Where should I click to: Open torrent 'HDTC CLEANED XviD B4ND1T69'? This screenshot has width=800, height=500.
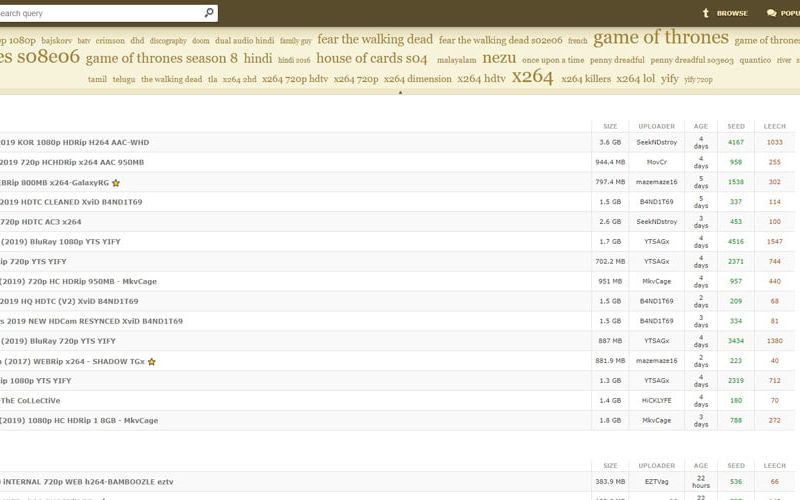[71, 202]
